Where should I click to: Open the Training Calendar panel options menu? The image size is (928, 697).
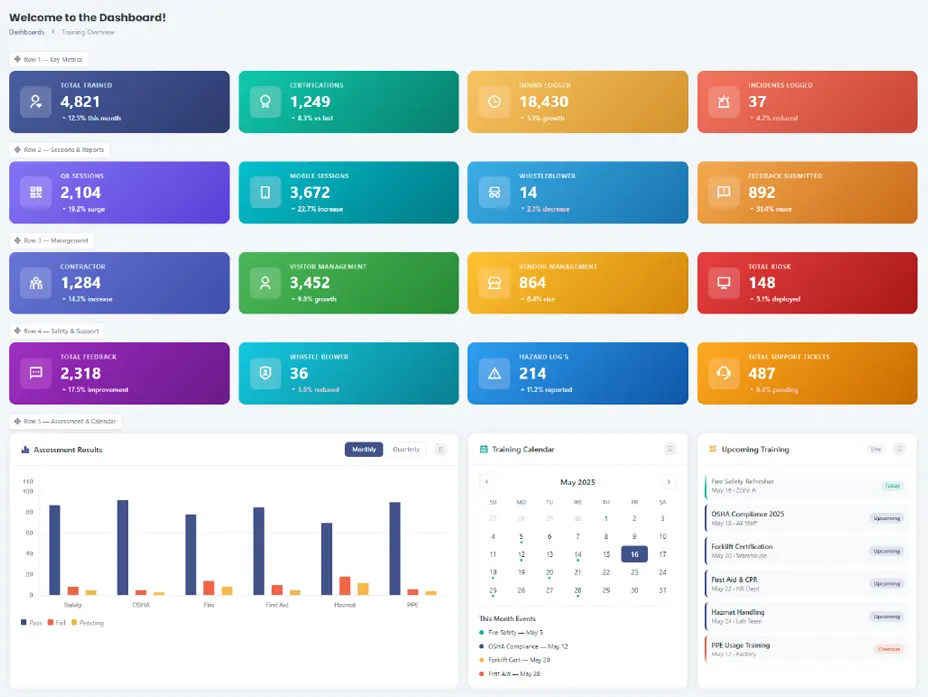pyautogui.click(x=670, y=448)
